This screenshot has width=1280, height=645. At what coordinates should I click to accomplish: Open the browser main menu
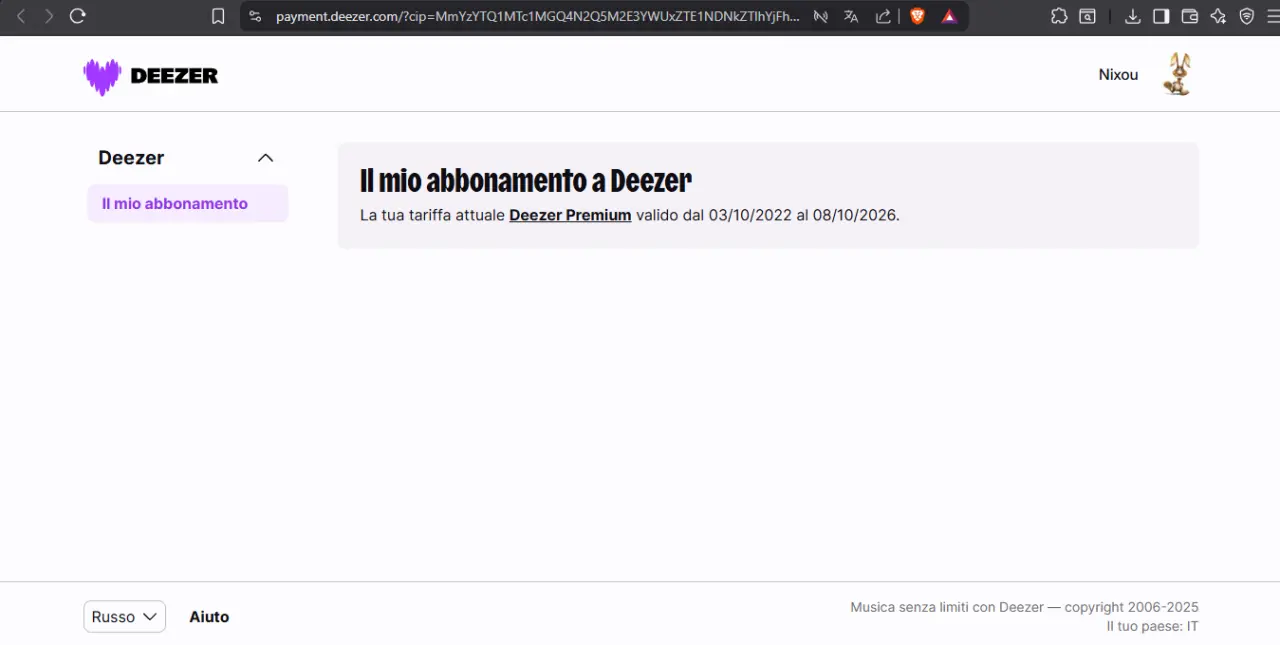tap(1272, 16)
